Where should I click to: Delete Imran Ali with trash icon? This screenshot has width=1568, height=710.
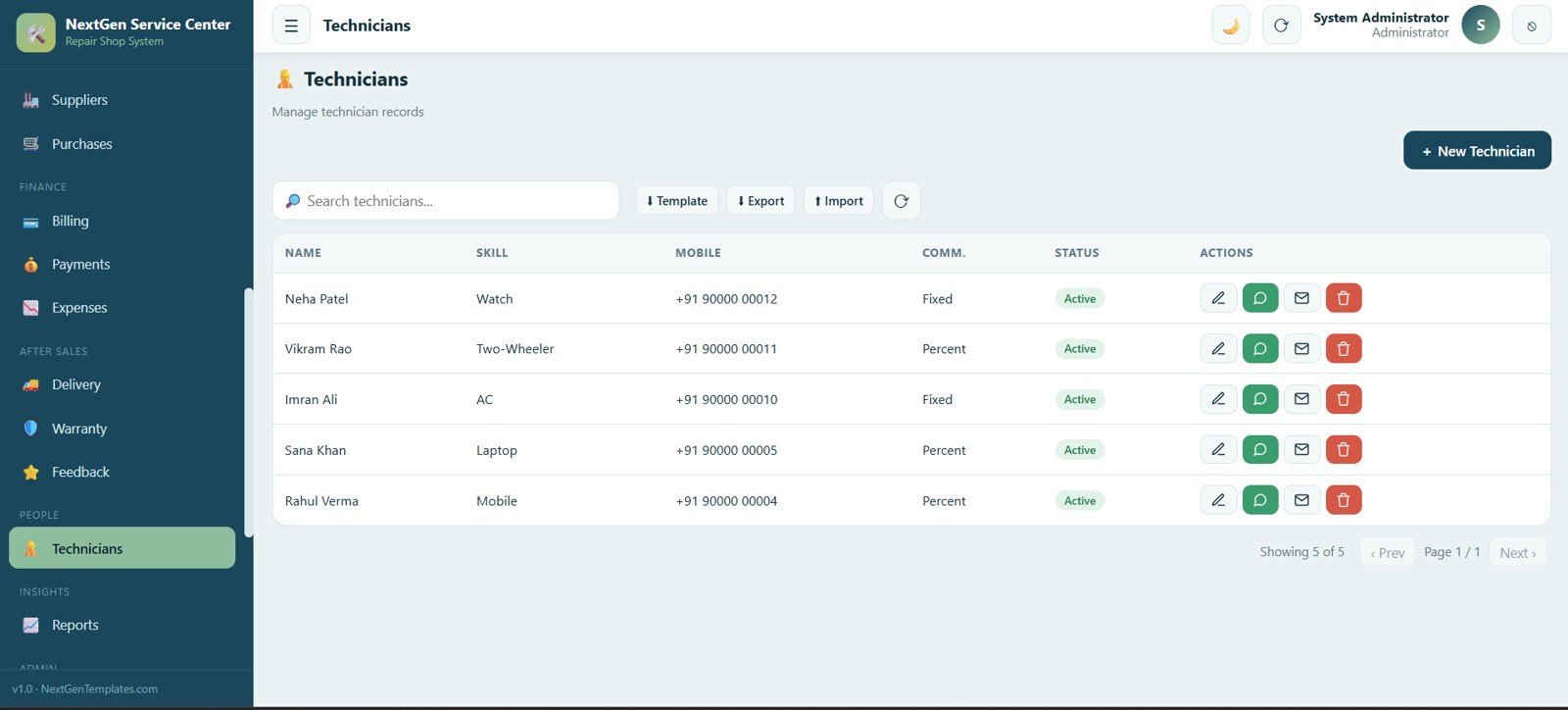coord(1344,399)
